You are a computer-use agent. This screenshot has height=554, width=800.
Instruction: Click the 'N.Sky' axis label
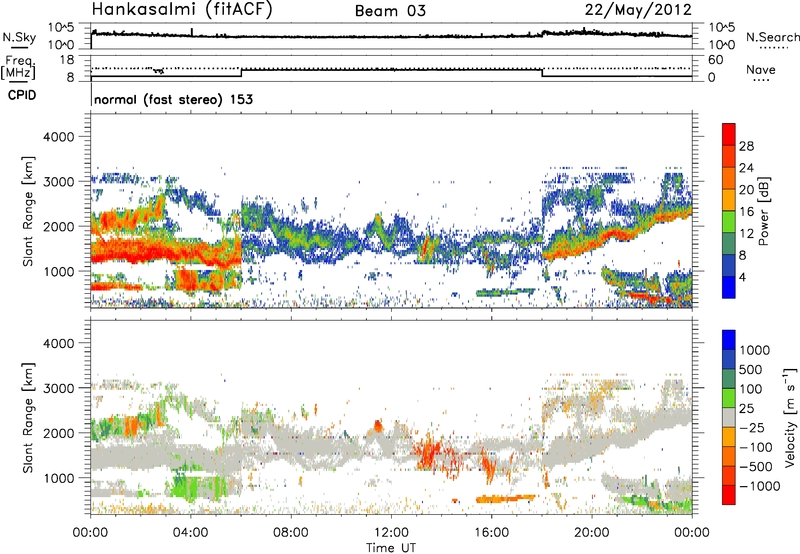point(19,37)
